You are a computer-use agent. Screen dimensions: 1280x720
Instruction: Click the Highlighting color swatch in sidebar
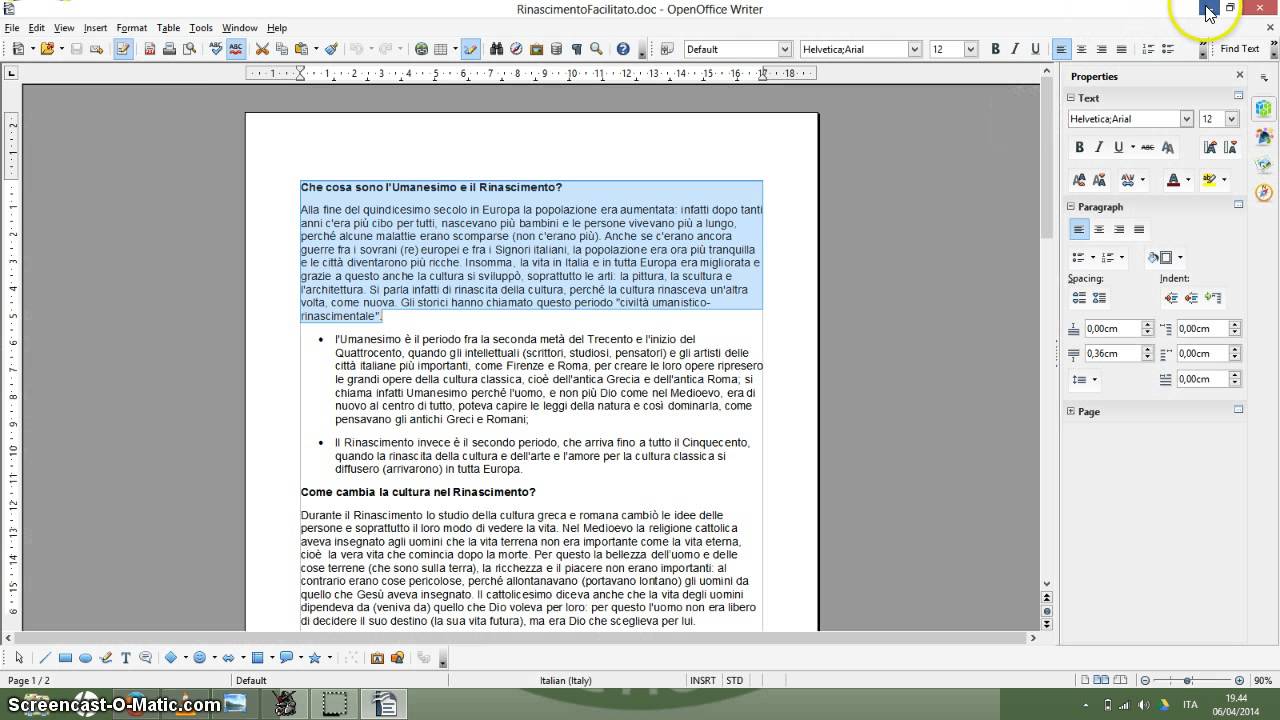pos(1209,180)
